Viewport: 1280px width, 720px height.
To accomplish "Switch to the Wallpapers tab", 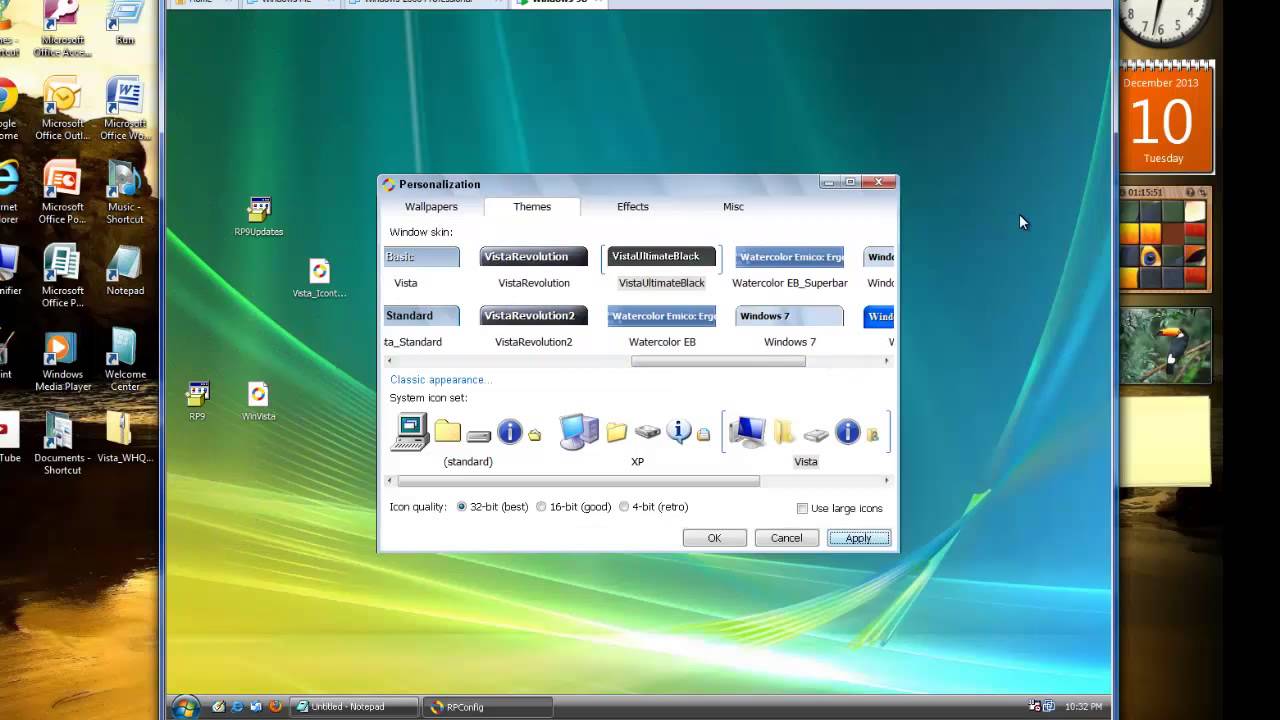I will pyautogui.click(x=431, y=207).
